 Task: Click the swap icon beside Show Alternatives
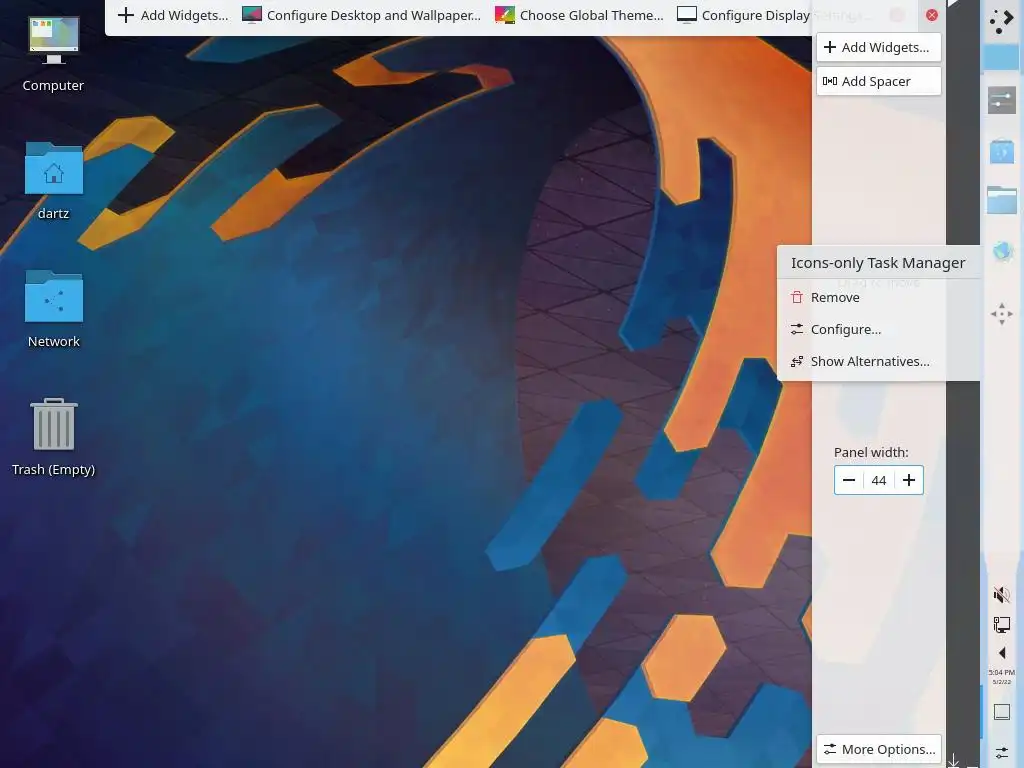(797, 361)
